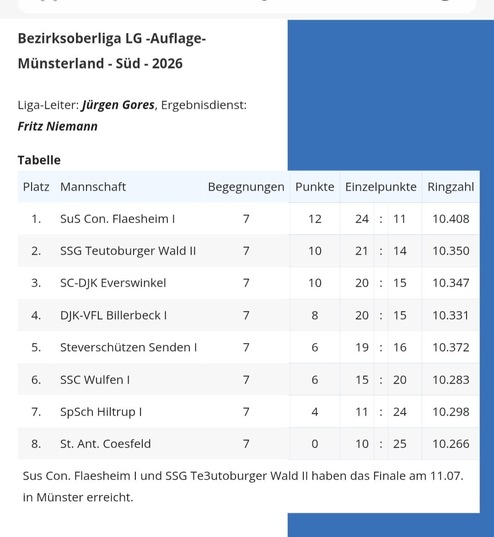Click the name Jürgen Gores
This screenshot has height=537, width=494.
pos(118,105)
